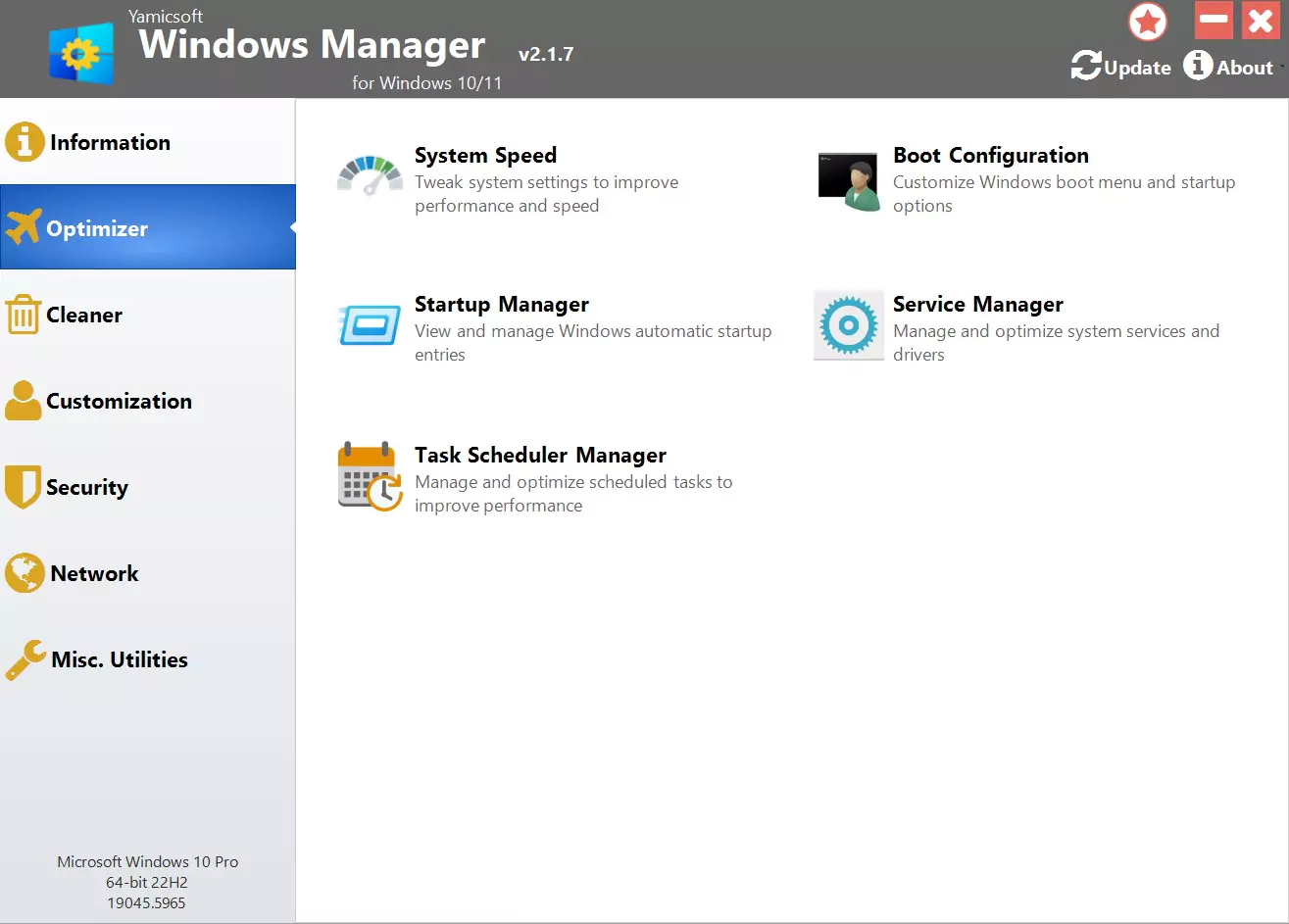Click the Windows Manager gear logo

pos(81,53)
